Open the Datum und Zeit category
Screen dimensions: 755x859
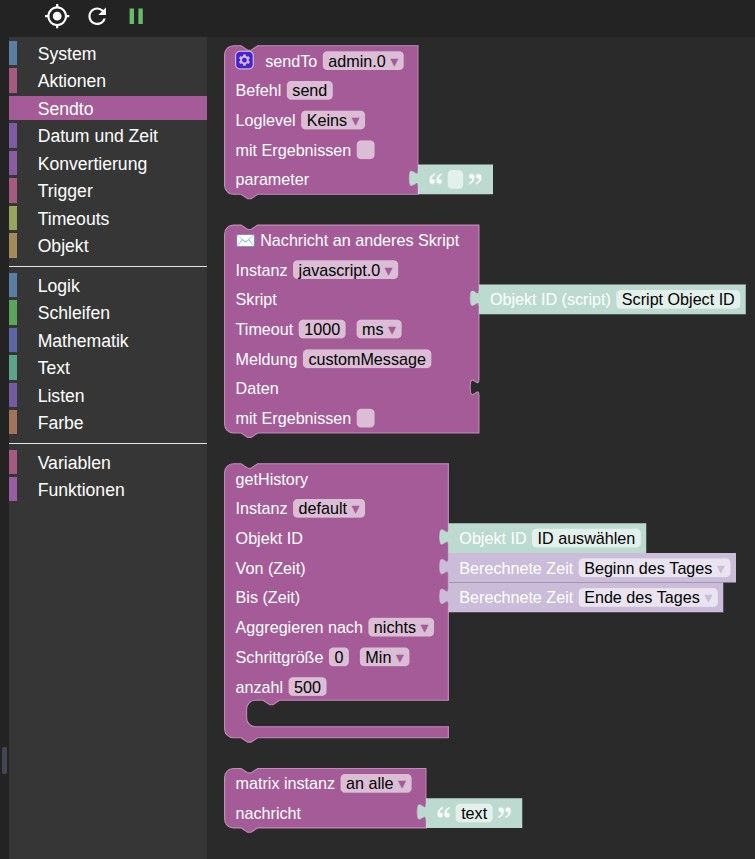coord(108,135)
